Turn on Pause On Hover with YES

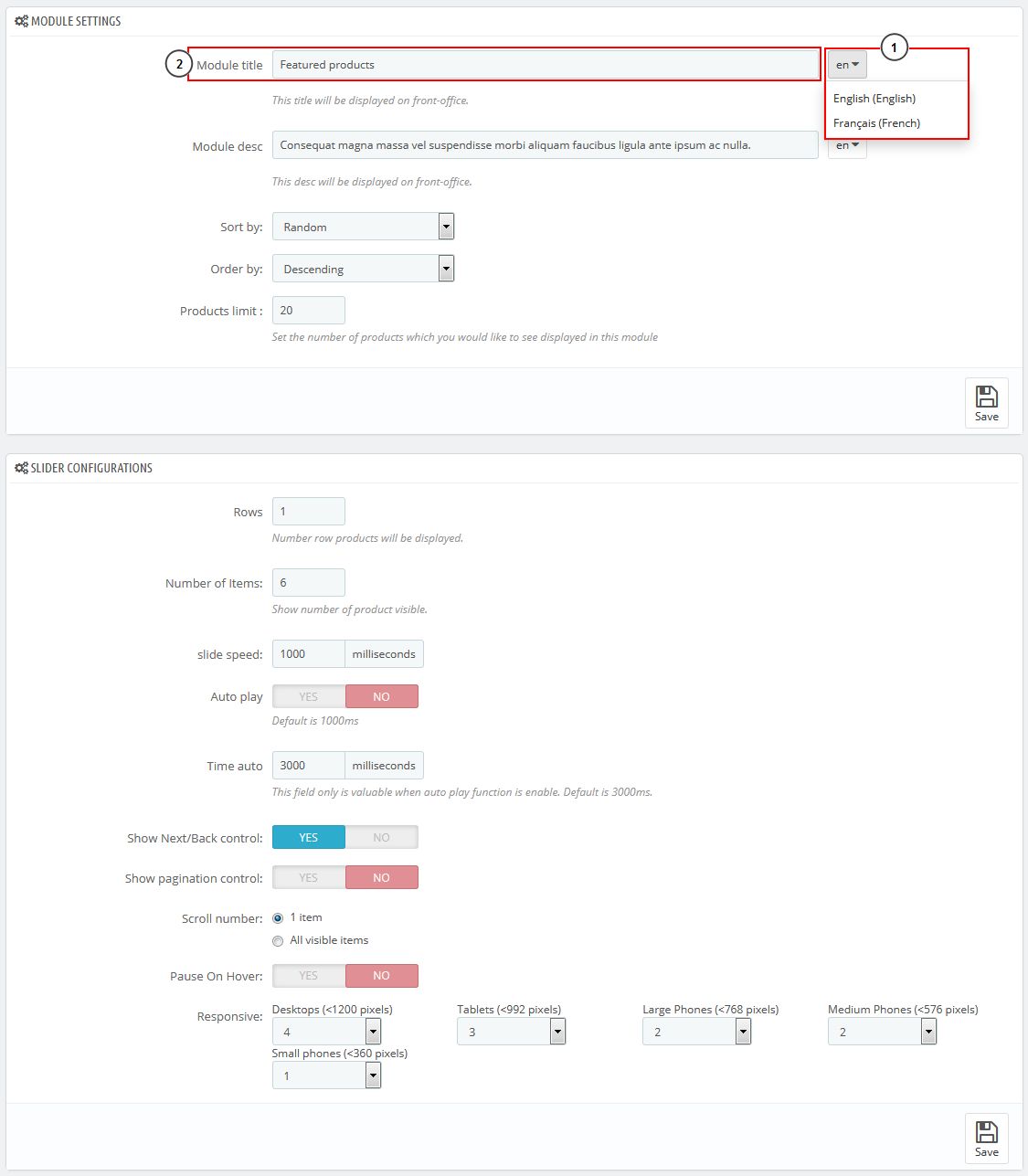pyautogui.click(x=309, y=976)
